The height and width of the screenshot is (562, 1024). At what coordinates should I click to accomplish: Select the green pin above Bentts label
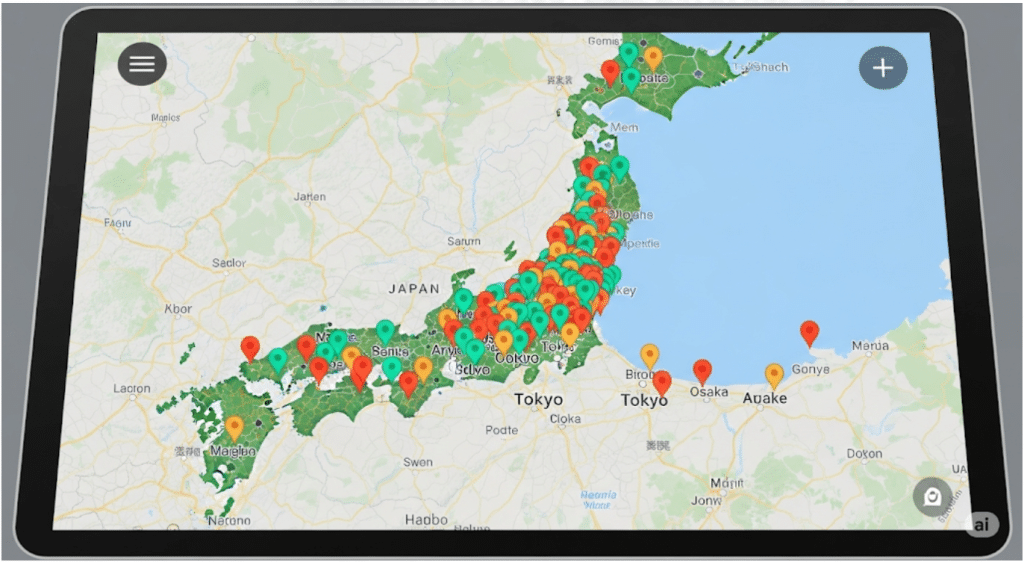point(385,330)
